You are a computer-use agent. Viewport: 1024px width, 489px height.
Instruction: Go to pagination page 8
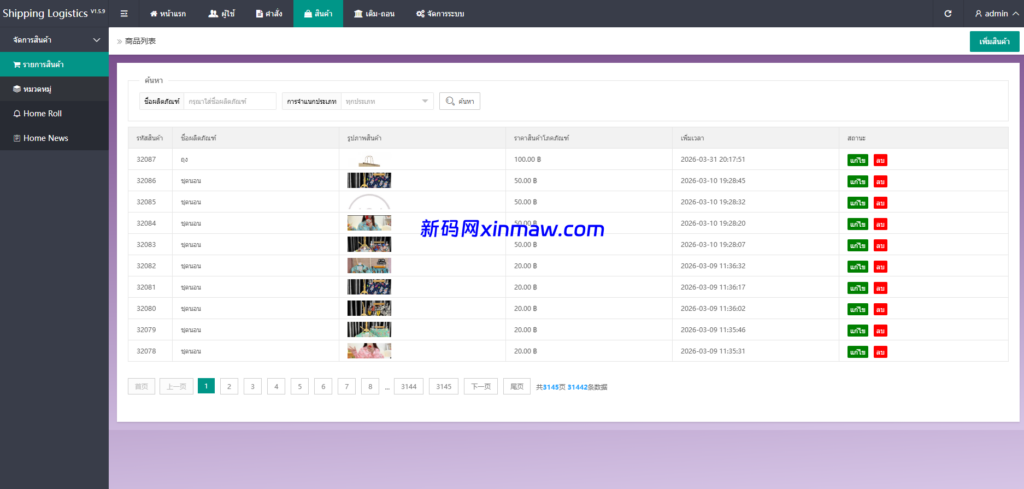(x=370, y=386)
